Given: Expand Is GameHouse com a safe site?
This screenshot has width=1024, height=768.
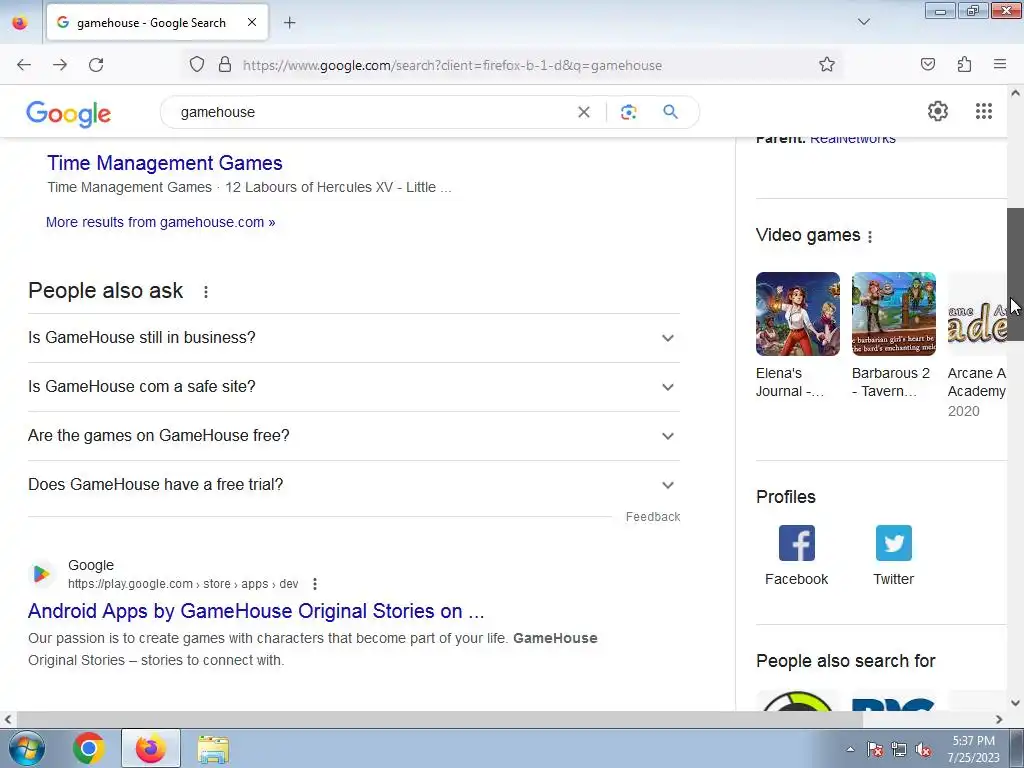Looking at the screenshot, I should point(354,387).
